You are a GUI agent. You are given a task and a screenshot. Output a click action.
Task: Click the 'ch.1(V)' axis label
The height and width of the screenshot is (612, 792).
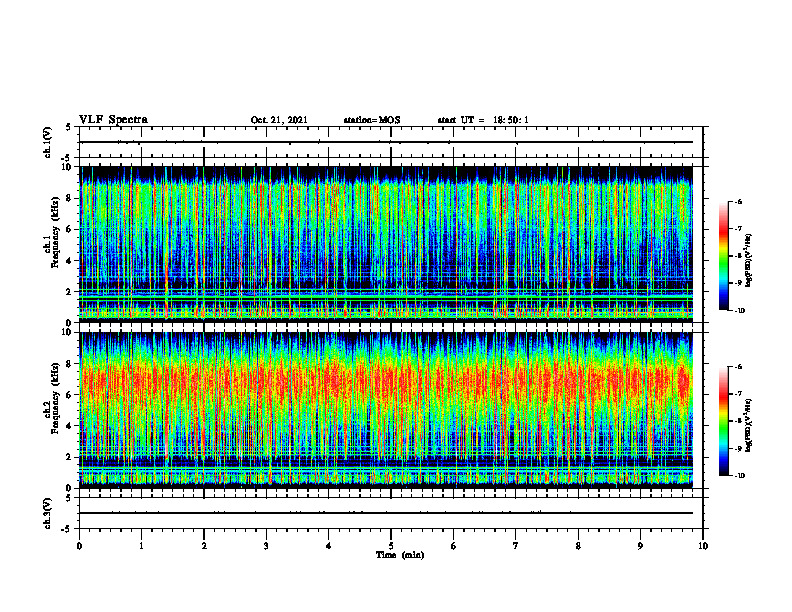coord(47,142)
